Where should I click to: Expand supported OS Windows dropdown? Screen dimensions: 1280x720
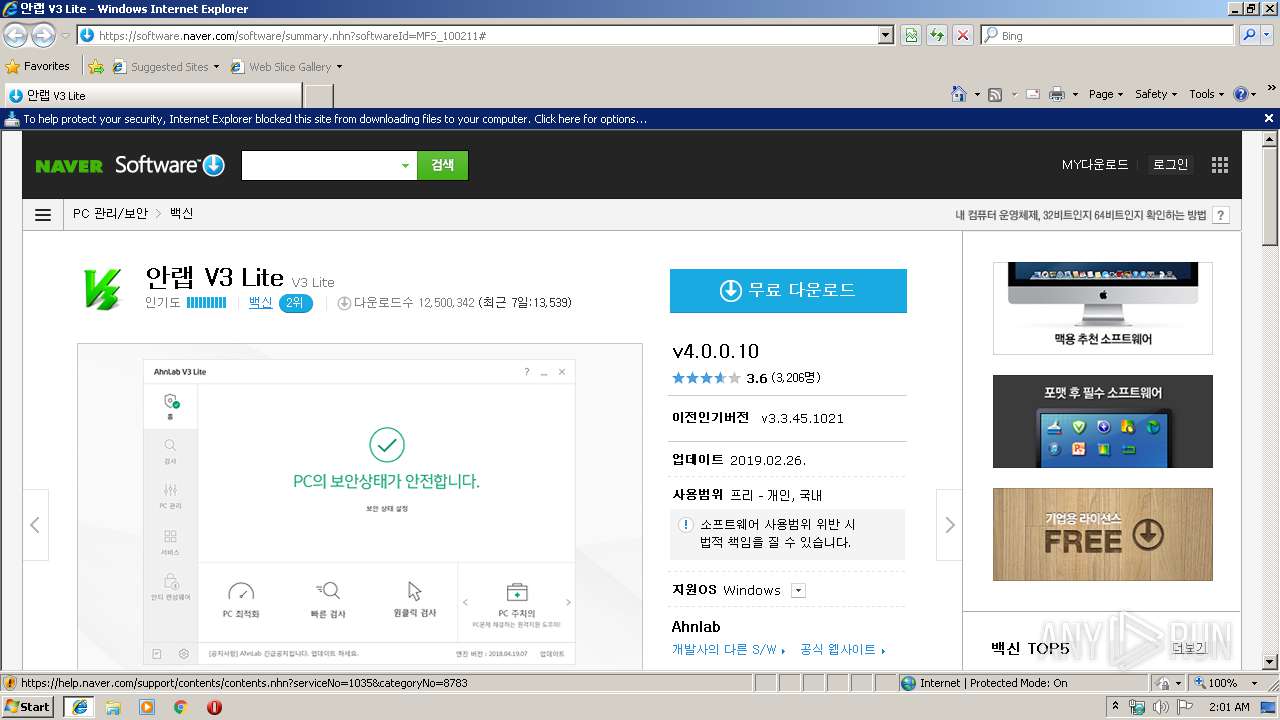pos(798,590)
